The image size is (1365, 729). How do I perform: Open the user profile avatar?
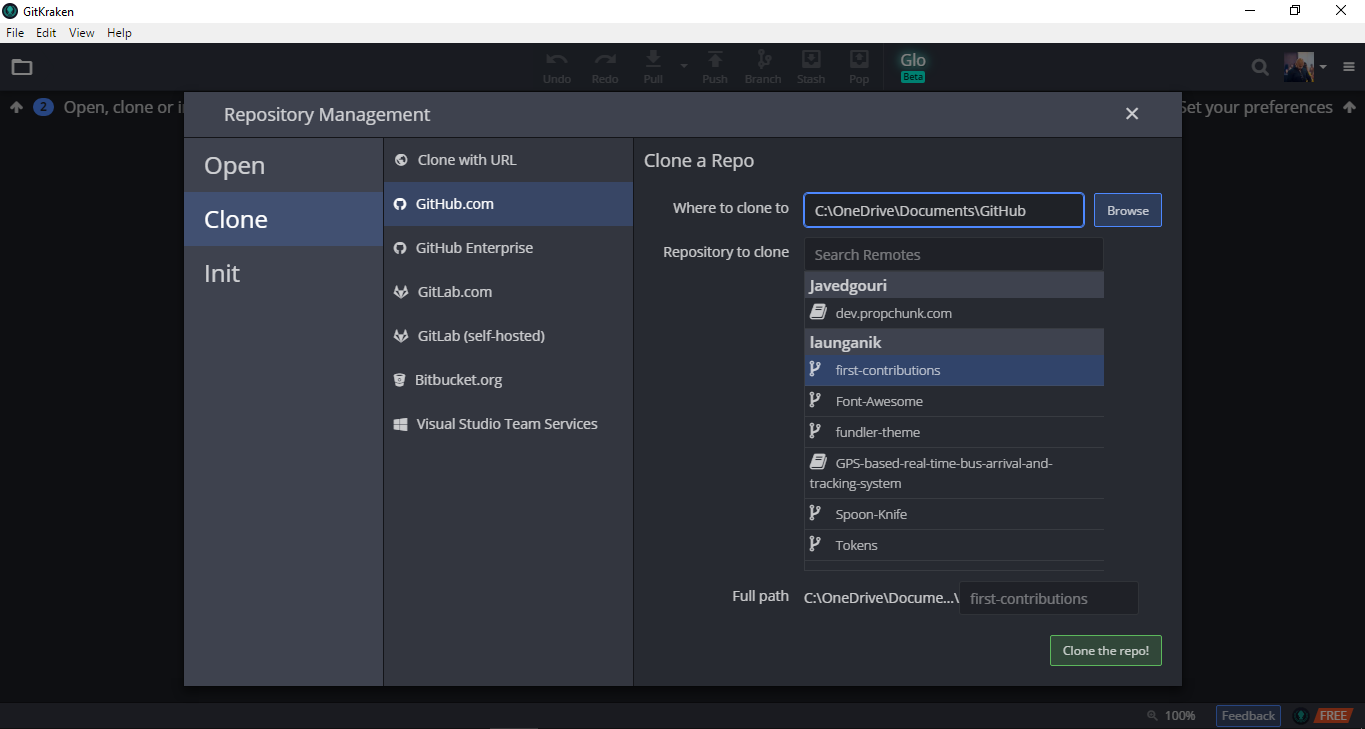pos(1298,67)
